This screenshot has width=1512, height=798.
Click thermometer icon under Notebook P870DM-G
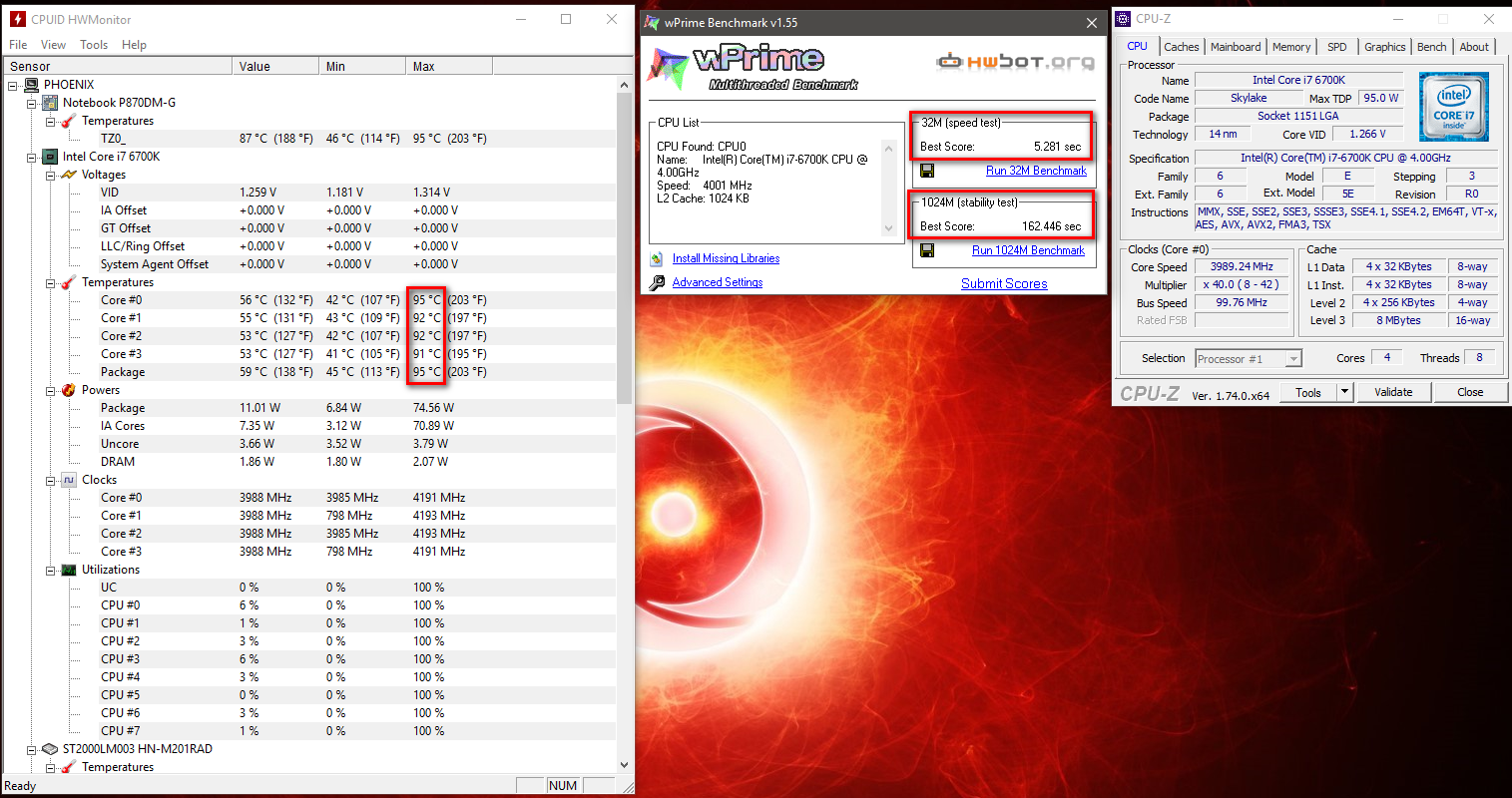click(69, 121)
